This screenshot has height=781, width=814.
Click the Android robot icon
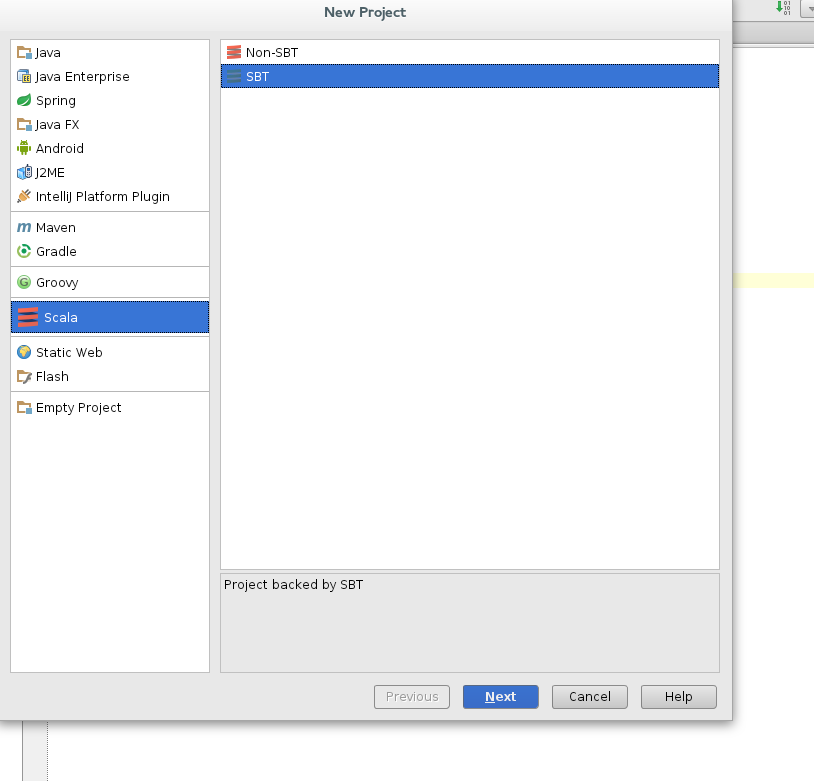tap(24, 149)
